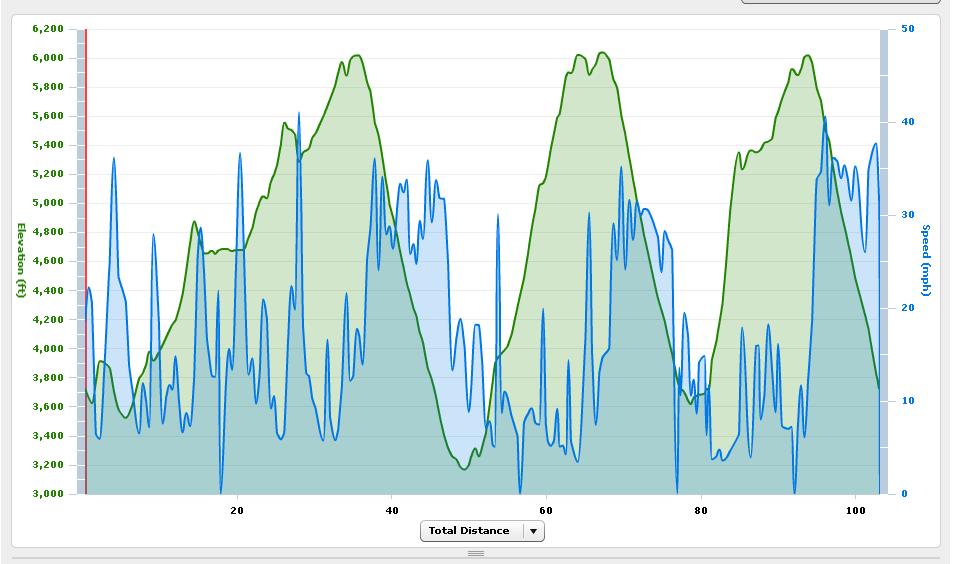Click the 20 distance tick label
Image resolution: width=957 pixels, height=564 pixels.
237,510
